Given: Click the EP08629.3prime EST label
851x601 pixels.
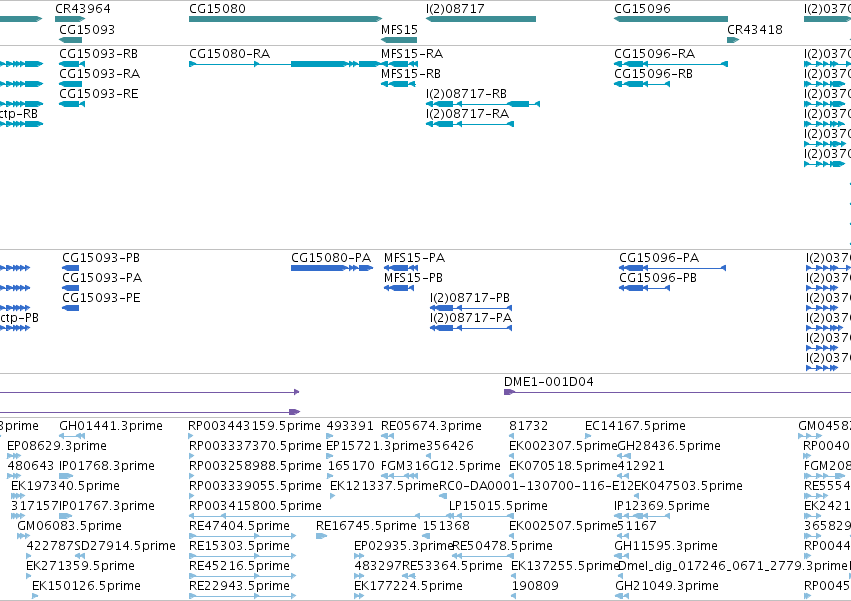Looking at the screenshot, I should coord(56,446).
